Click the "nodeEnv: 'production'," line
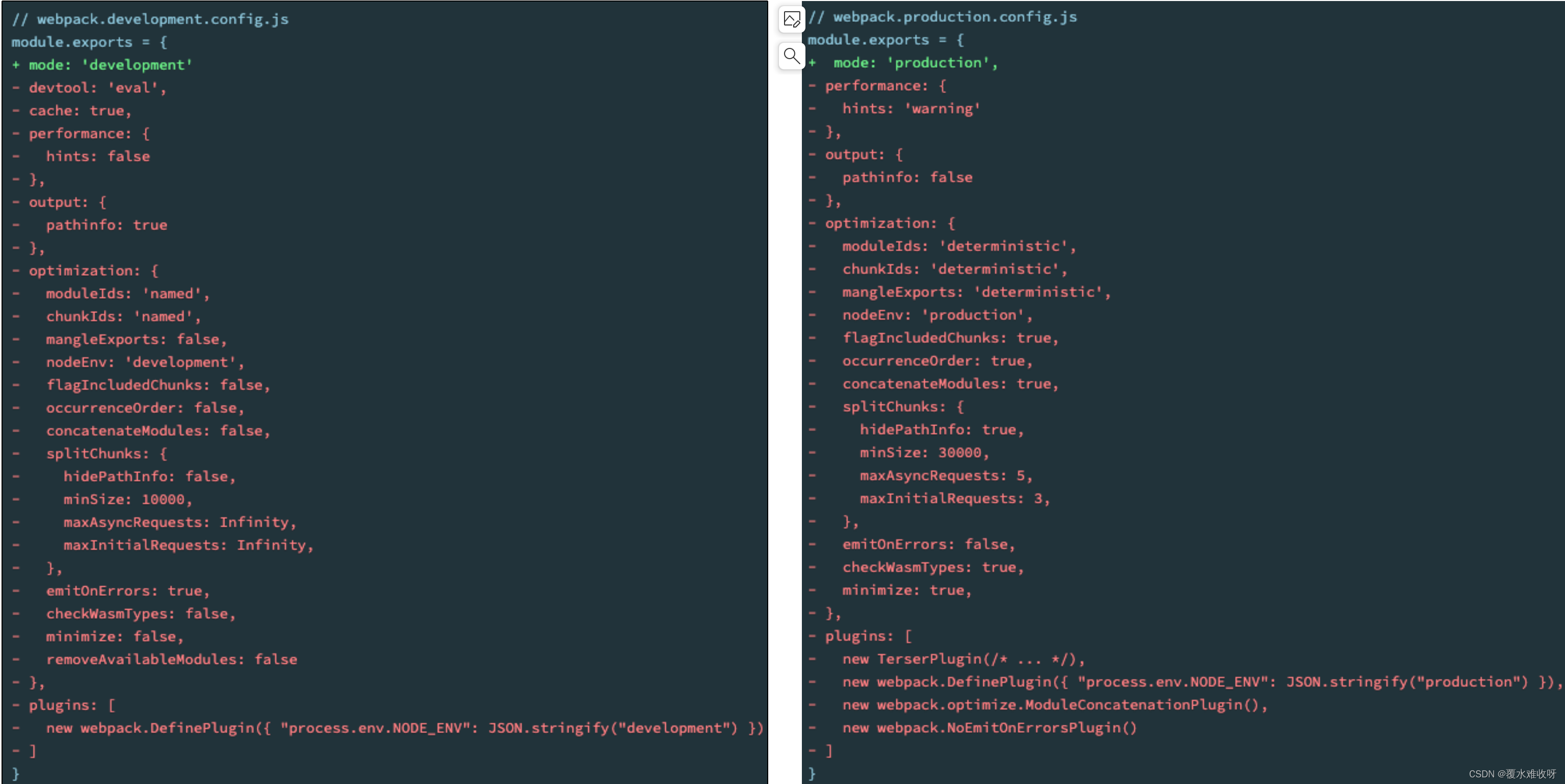This screenshot has height=784, width=1565. [937, 315]
